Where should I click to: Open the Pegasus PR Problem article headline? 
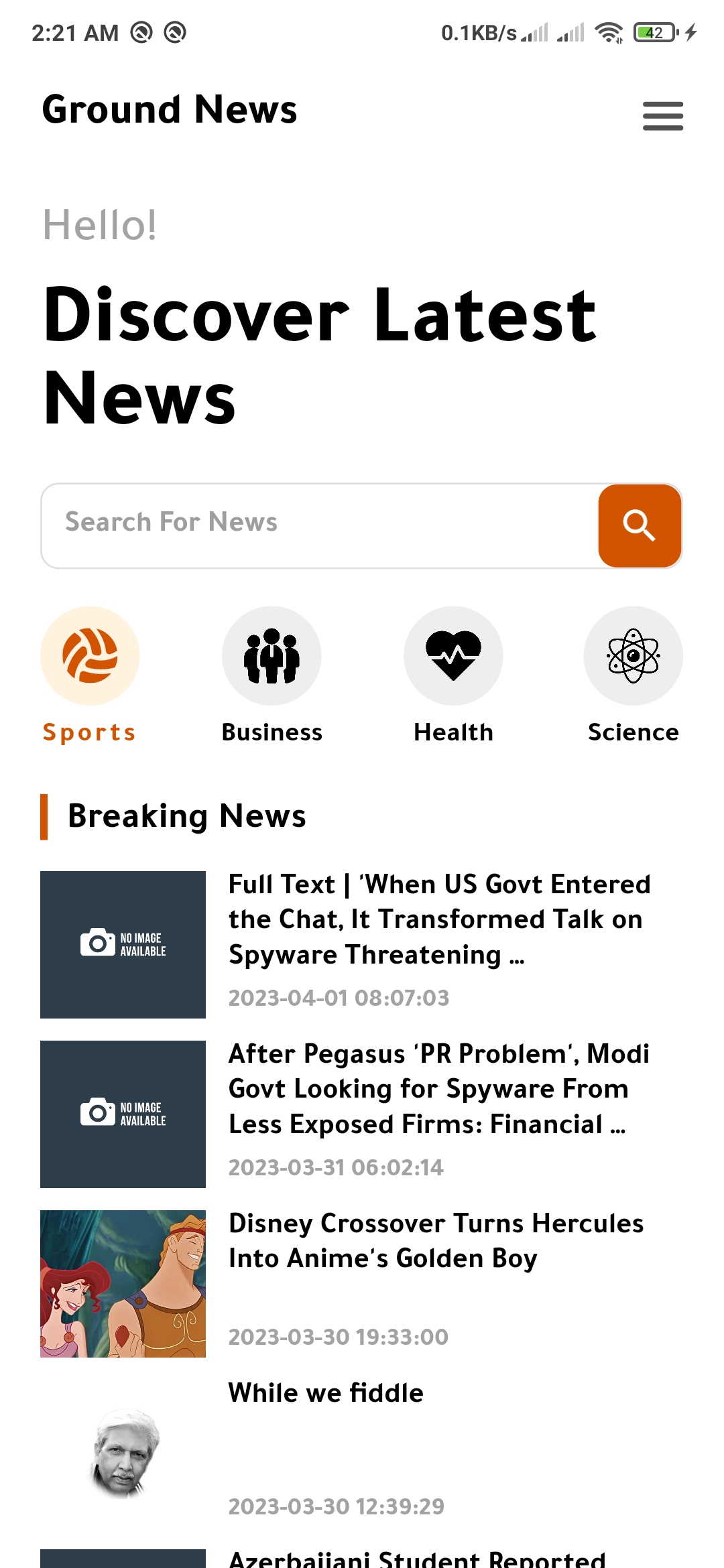(x=439, y=1089)
